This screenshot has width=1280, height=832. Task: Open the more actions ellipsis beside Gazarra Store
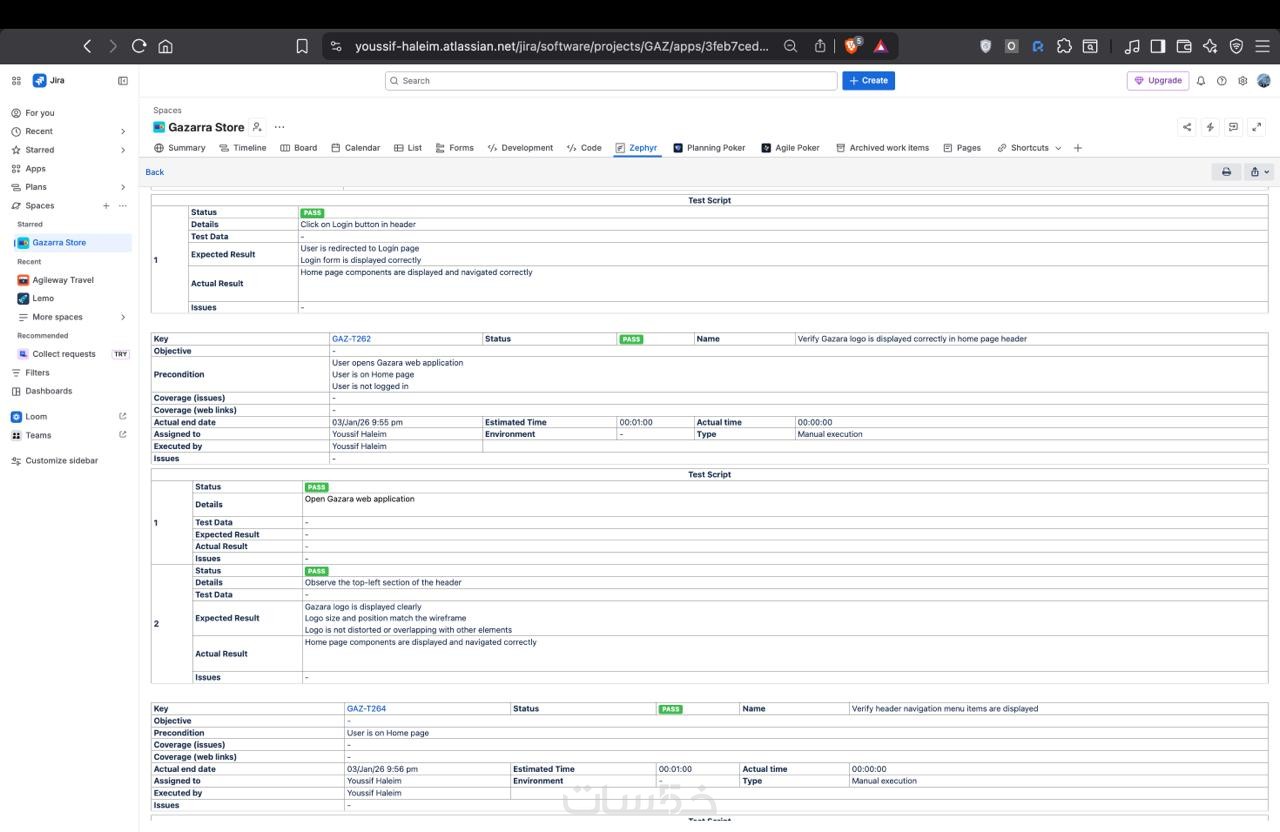click(279, 127)
